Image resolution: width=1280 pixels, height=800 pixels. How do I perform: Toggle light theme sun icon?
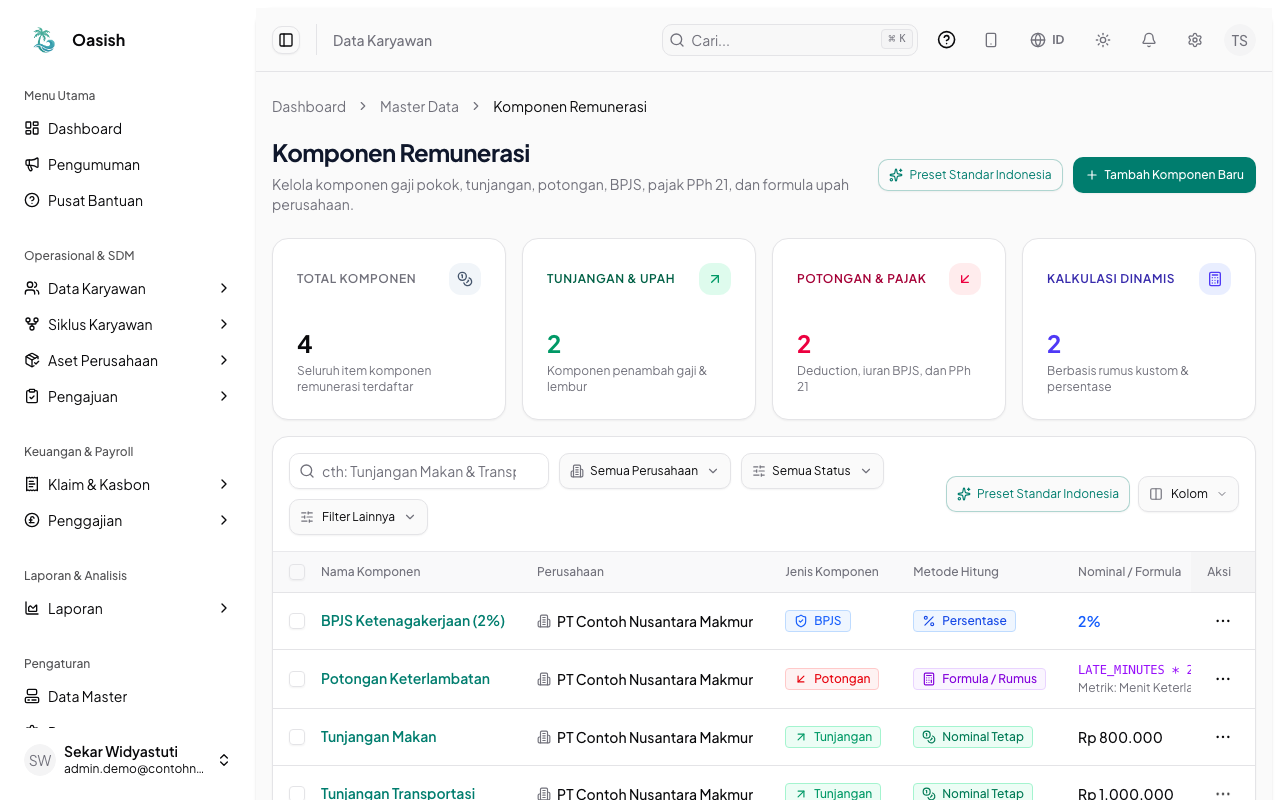pos(1103,40)
